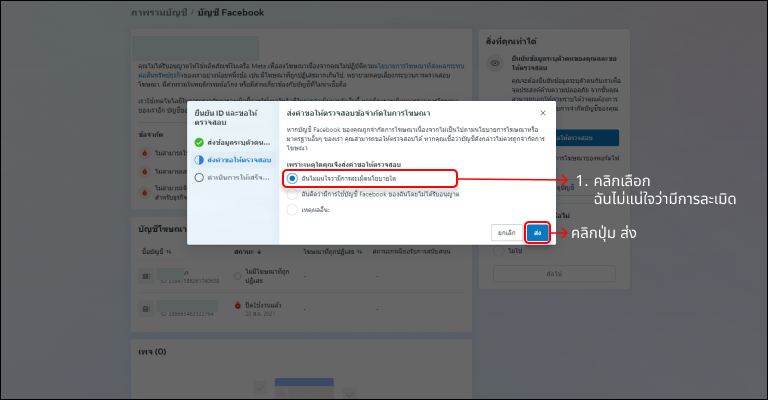Viewport: 768px width, 400px height.
Task: Select radio option 'ฉันไม่แน่ใจว่ามีการละเมิดนโยบายใด'
Action: coord(292,179)
